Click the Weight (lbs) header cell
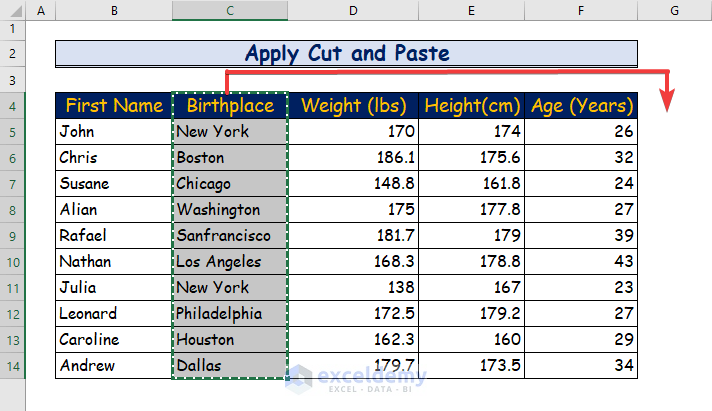This screenshot has width=712, height=411. click(x=353, y=106)
